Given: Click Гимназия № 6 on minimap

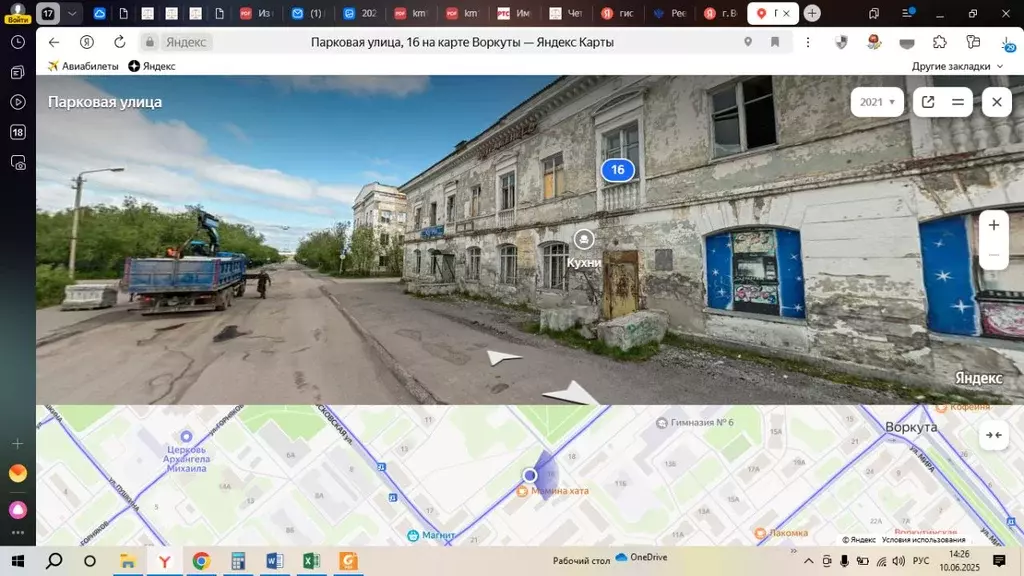Looking at the screenshot, I should coord(695,423).
